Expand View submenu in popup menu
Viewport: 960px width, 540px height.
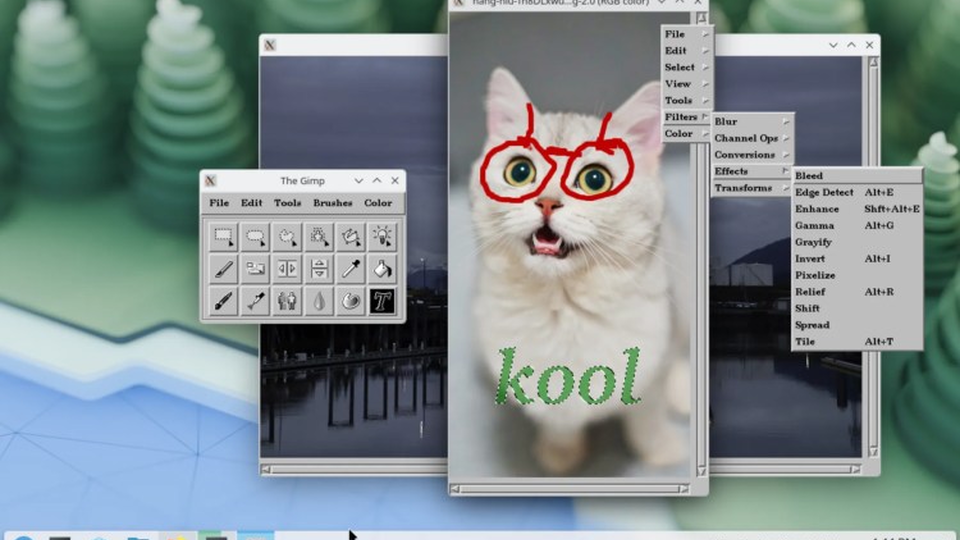pyautogui.click(x=685, y=84)
